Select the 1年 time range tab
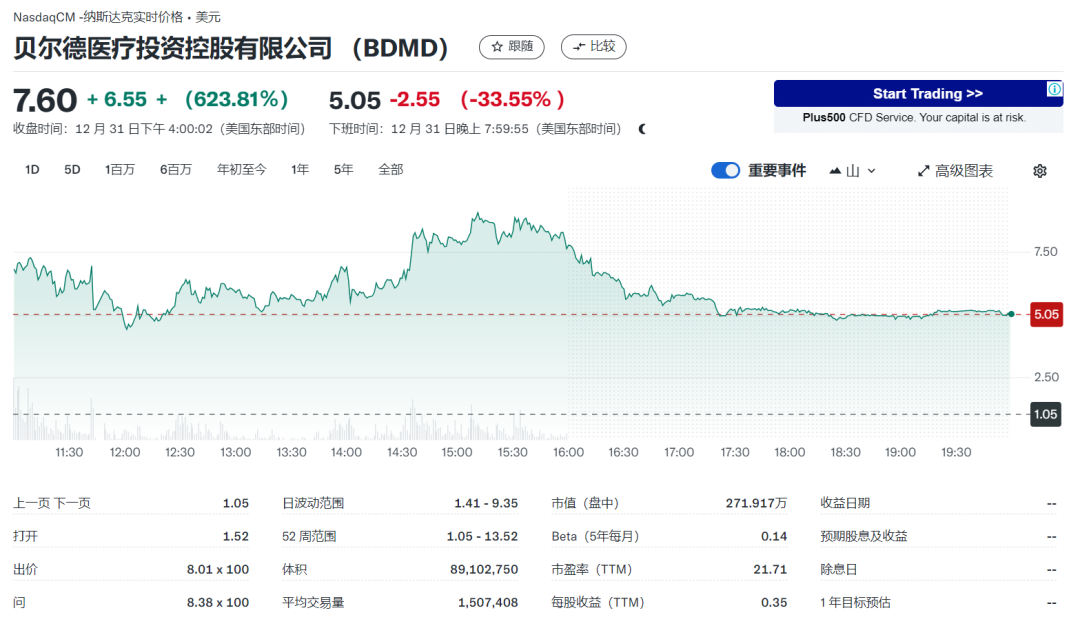Screen dimensions: 1080x626 [x=300, y=169]
